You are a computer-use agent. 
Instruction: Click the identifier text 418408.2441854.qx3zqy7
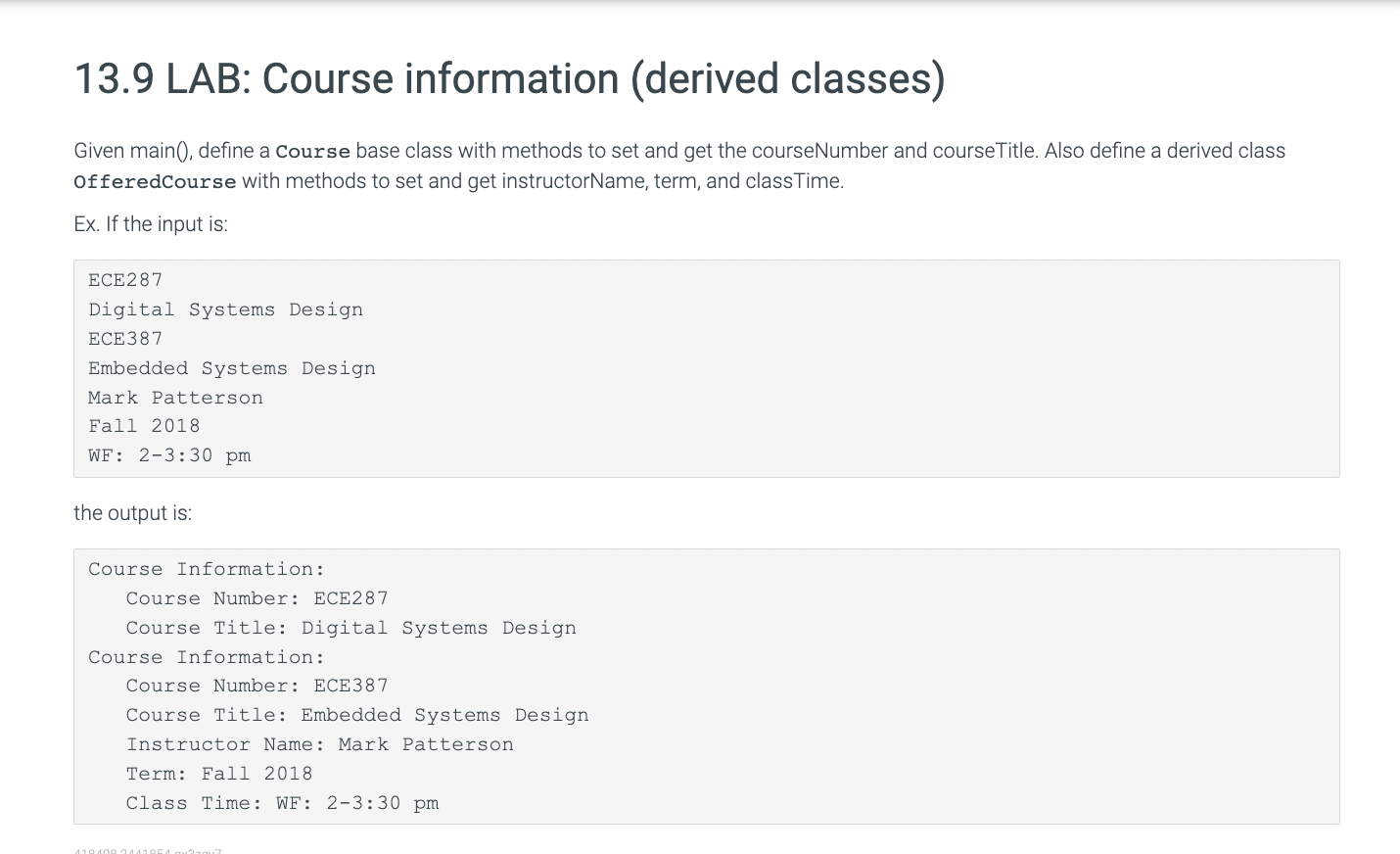coord(148,850)
